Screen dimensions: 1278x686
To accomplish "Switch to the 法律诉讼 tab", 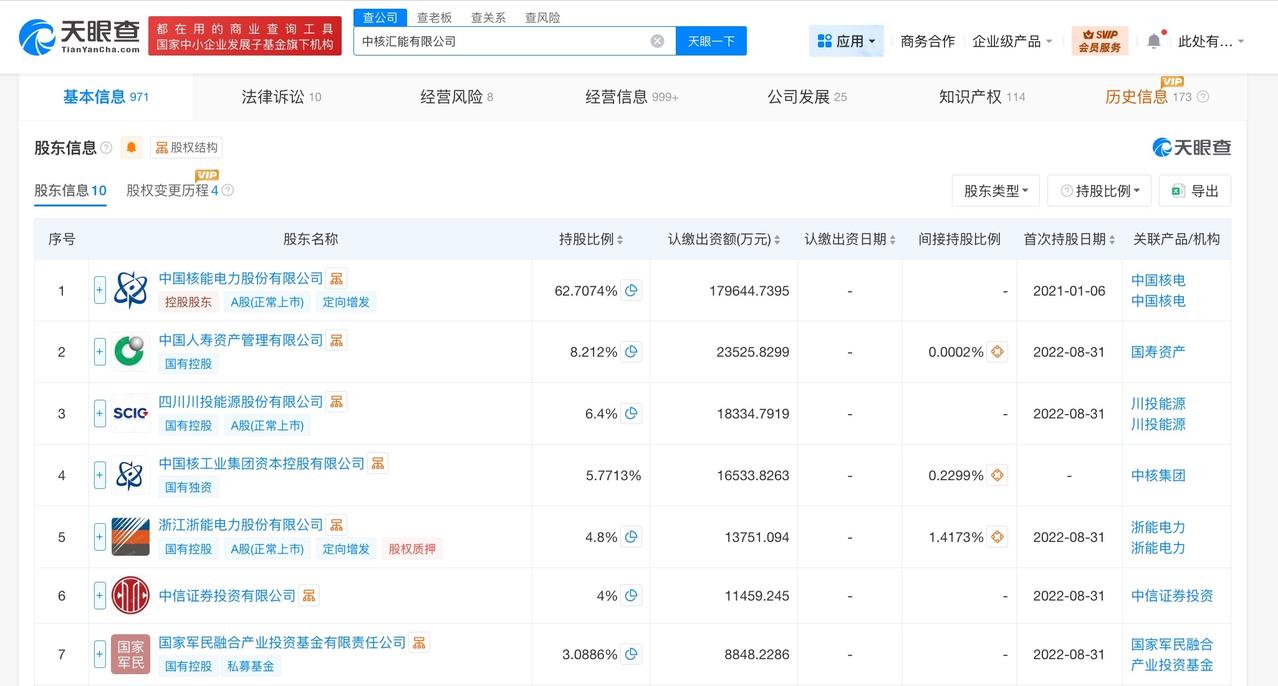I will (x=281, y=97).
